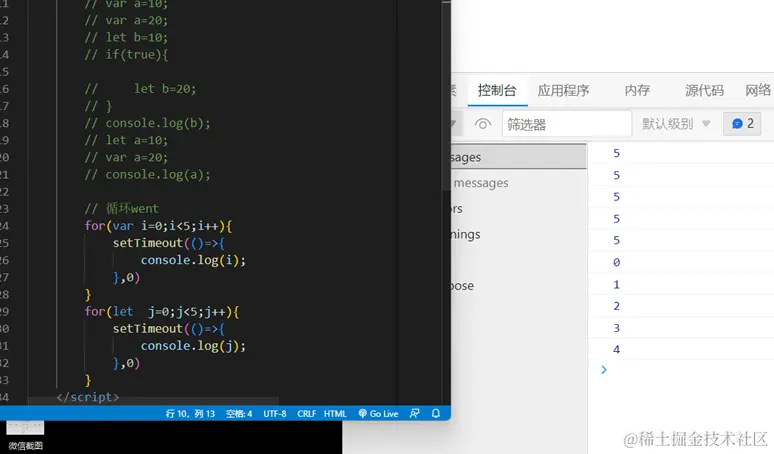
Task: Open the 源代码 sources tab
Action: tap(704, 90)
